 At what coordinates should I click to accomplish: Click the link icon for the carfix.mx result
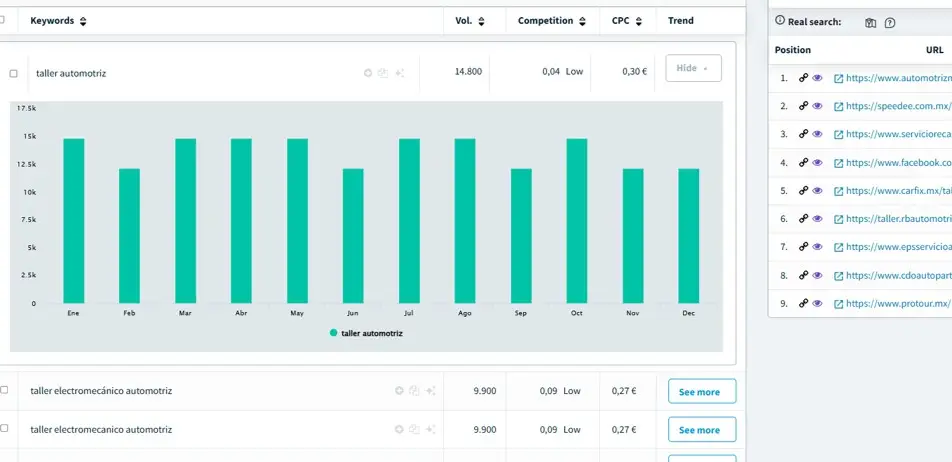click(x=803, y=190)
